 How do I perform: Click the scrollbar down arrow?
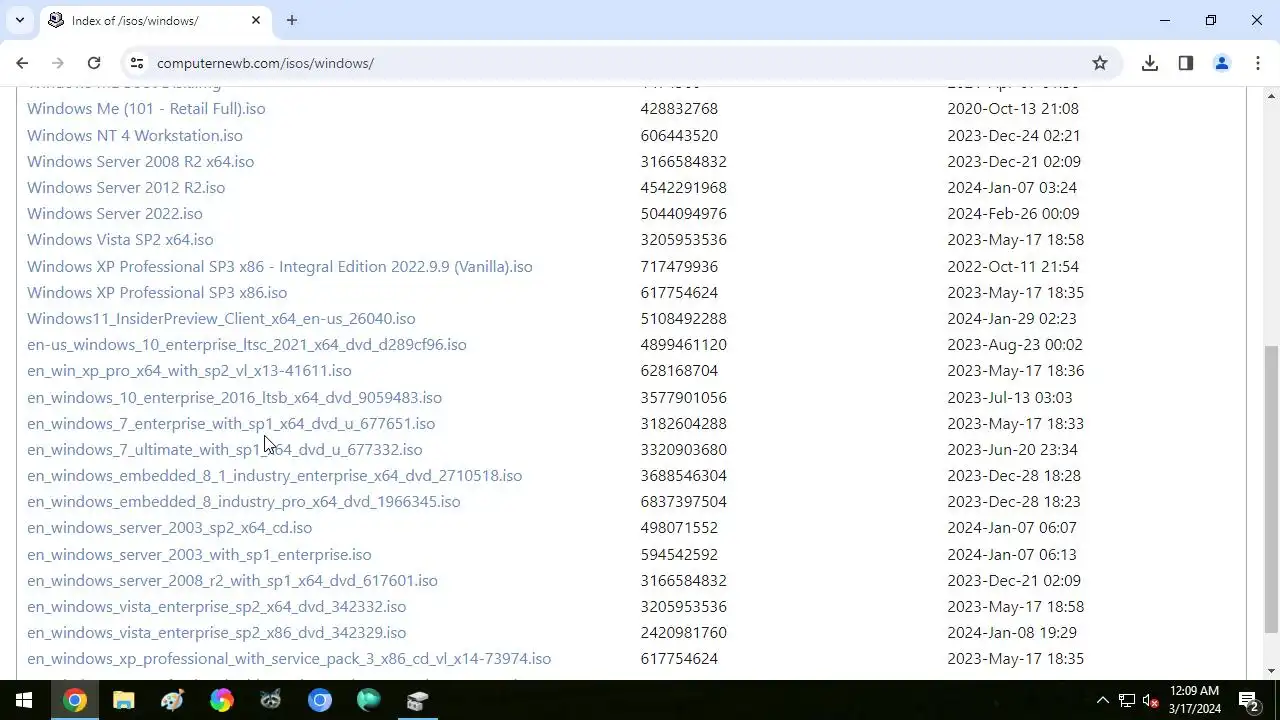coord(1271,671)
